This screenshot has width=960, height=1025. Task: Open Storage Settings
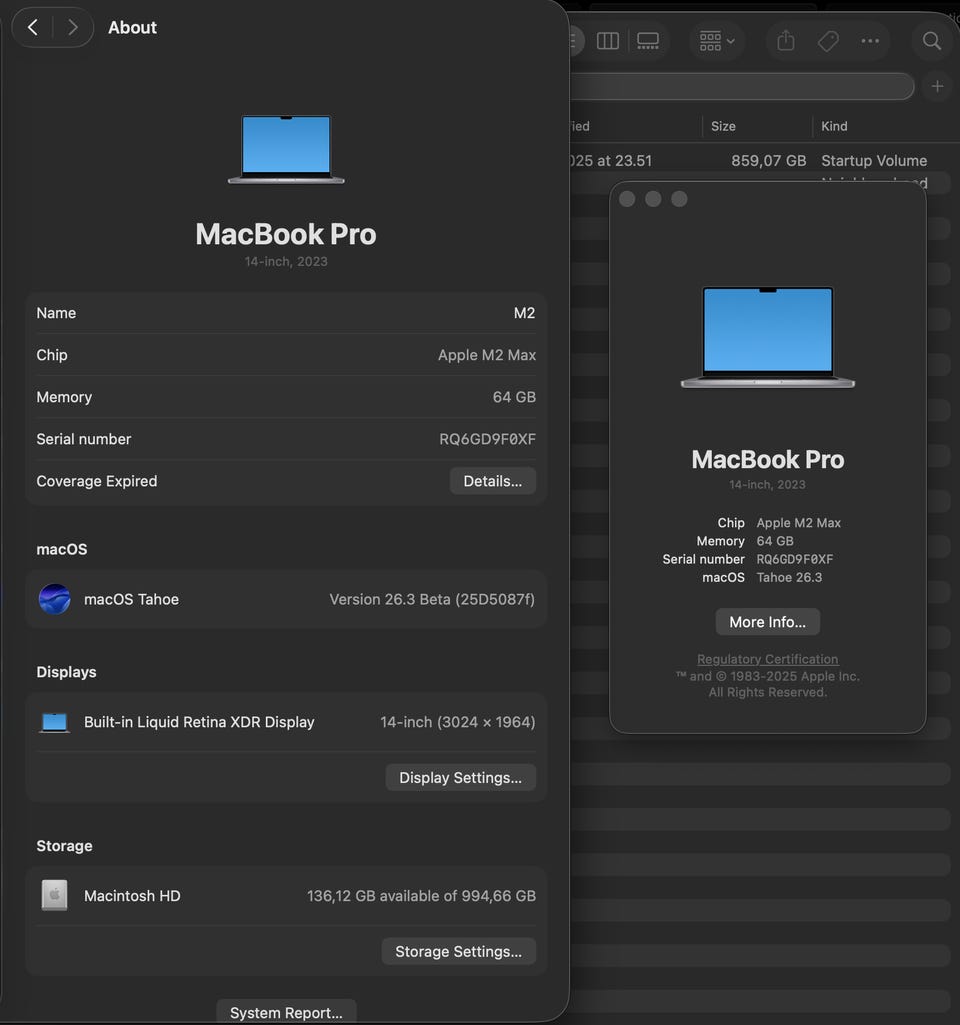[458, 951]
